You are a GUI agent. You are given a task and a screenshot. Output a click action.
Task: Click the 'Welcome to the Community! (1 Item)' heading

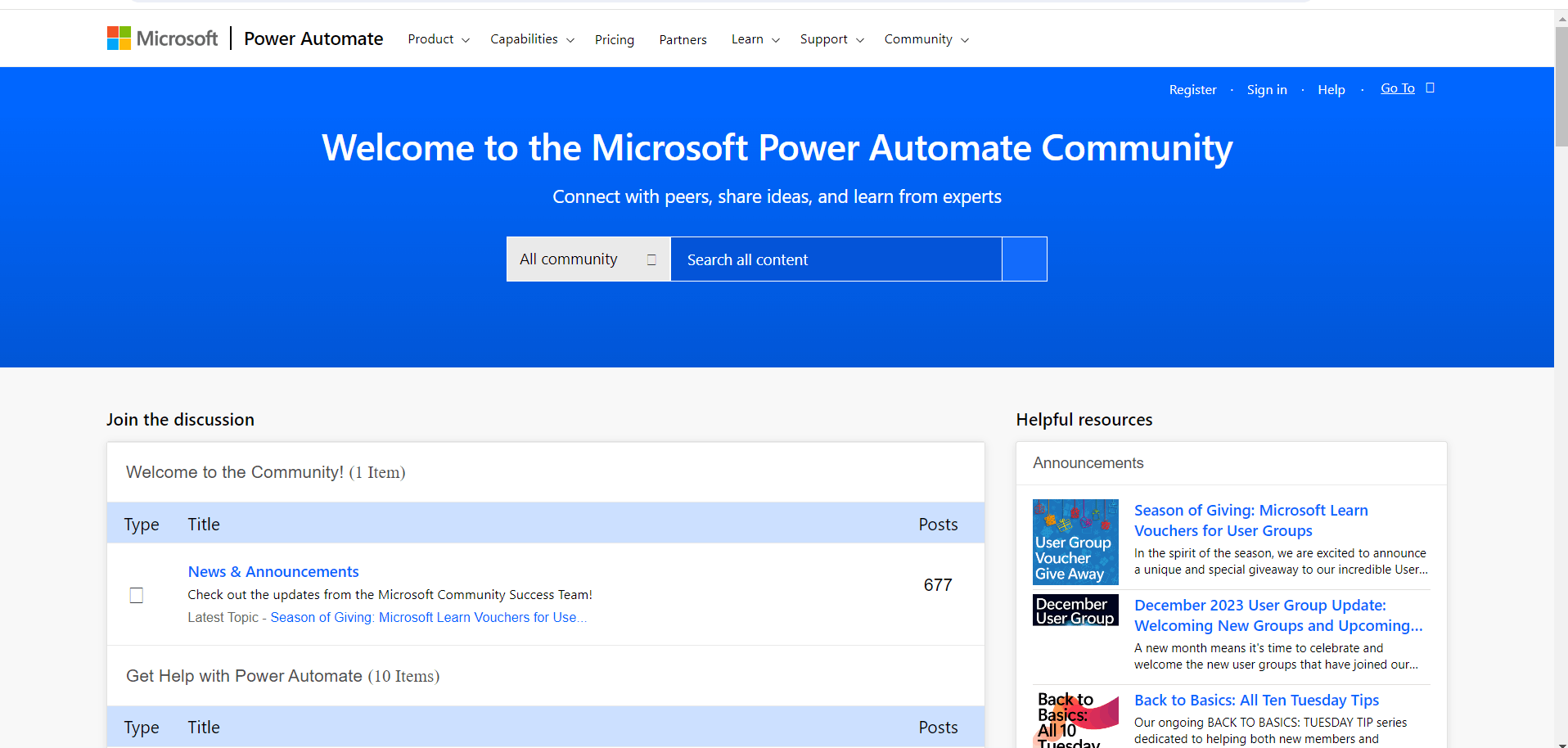[x=266, y=472]
